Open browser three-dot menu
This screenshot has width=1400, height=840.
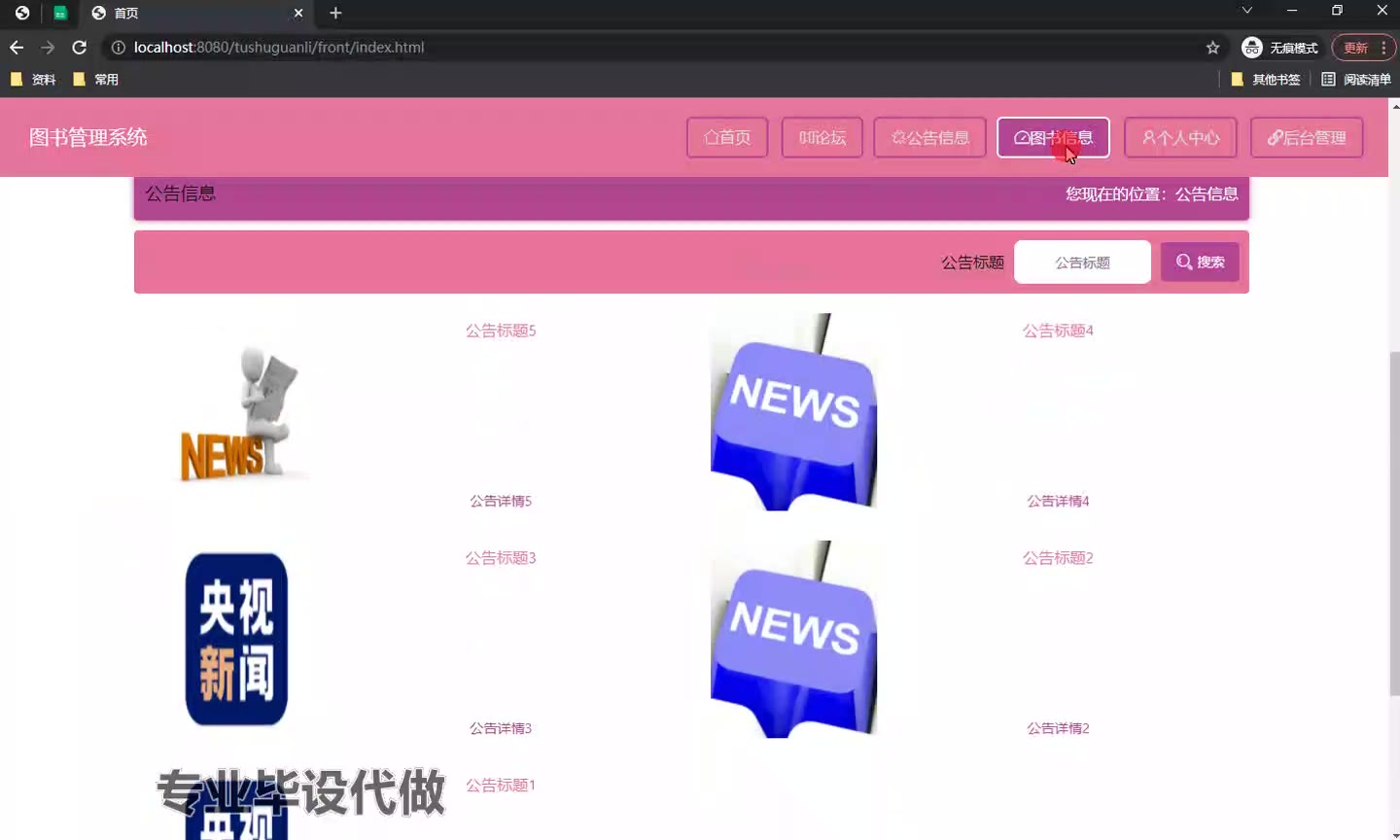pos(1383,48)
